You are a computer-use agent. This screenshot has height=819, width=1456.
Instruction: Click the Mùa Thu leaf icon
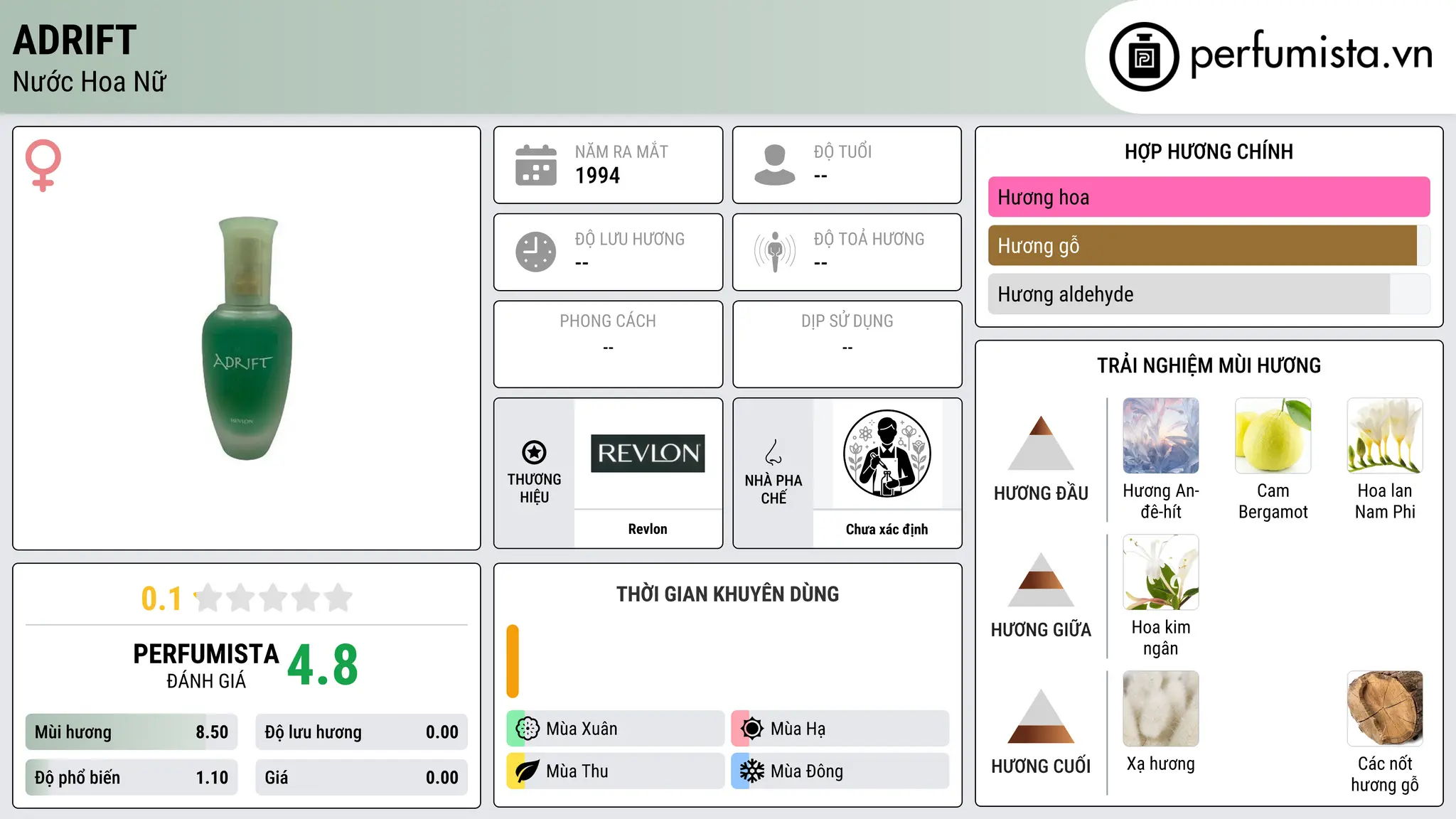[x=528, y=771]
